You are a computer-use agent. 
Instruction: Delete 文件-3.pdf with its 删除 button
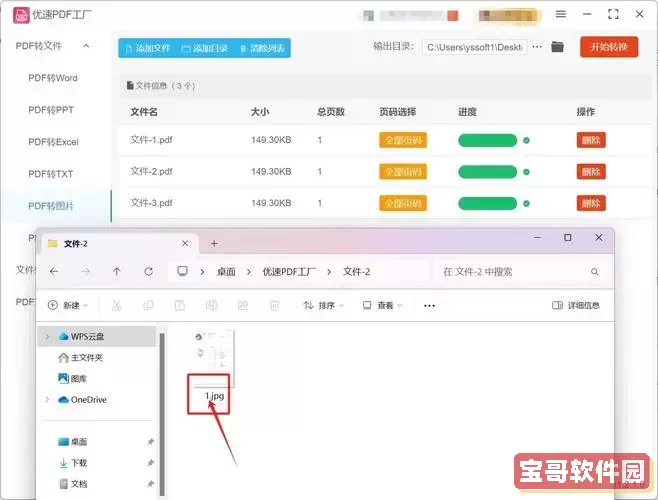pyautogui.click(x=591, y=203)
